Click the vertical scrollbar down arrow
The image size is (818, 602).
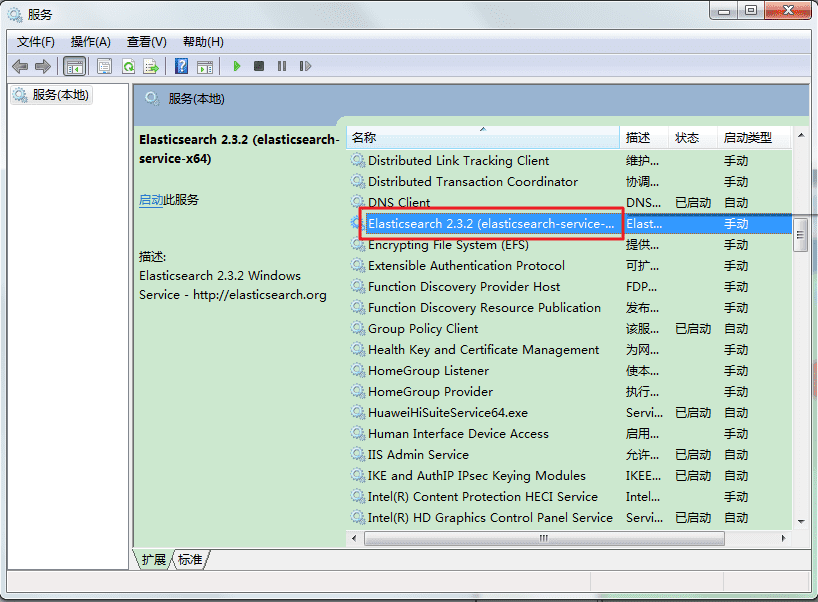click(801, 521)
